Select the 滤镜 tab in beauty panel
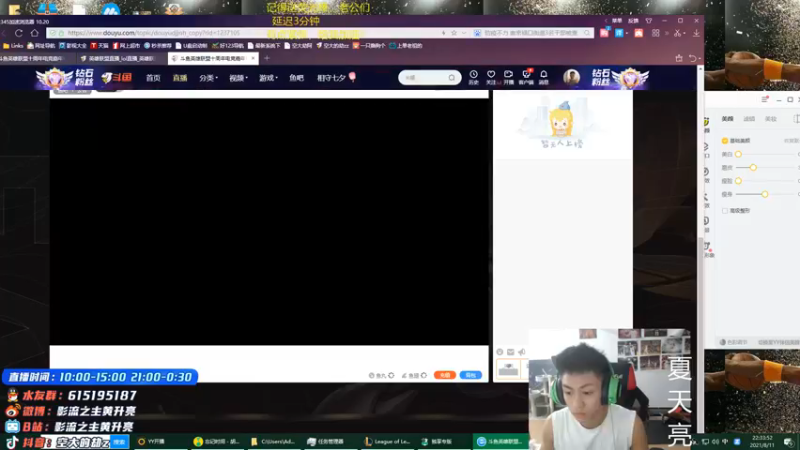 [749, 119]
